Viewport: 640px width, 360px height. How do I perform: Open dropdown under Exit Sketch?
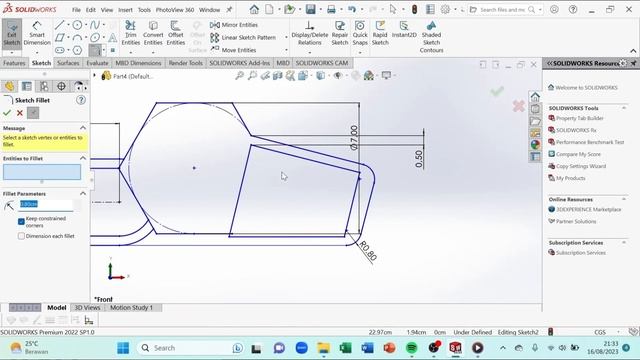(12, 53)
